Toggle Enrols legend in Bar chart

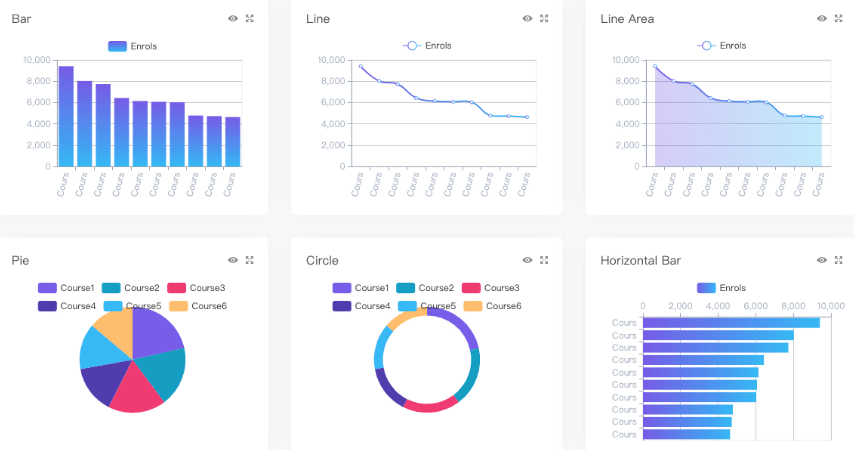coord(132,46)
